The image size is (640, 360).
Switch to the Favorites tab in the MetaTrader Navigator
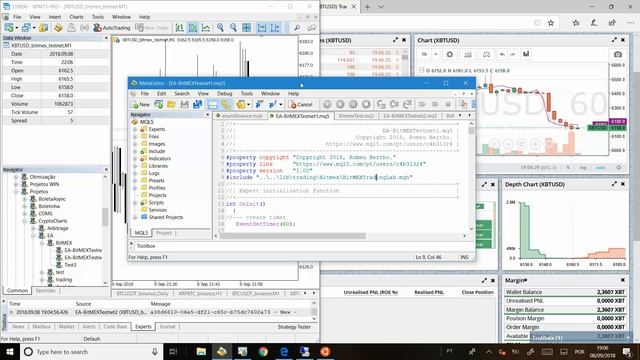(x=45, y=291)
